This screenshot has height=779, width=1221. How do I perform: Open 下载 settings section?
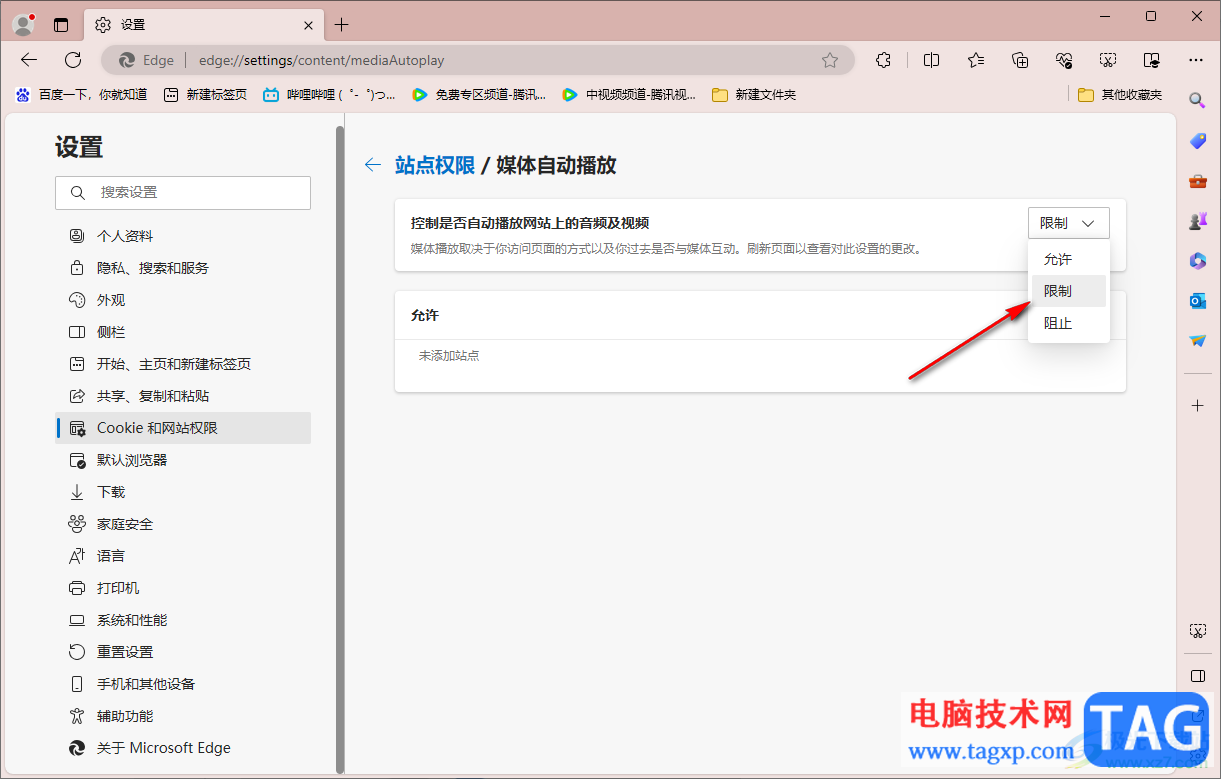183,492
